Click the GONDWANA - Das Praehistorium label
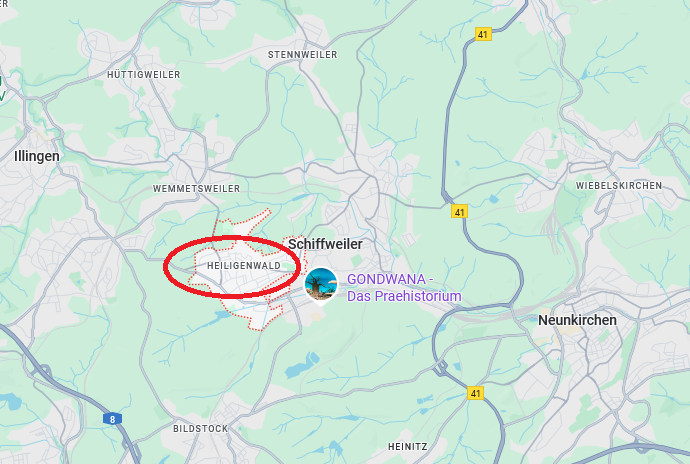690x464 pixels. (x=404, y=287)
